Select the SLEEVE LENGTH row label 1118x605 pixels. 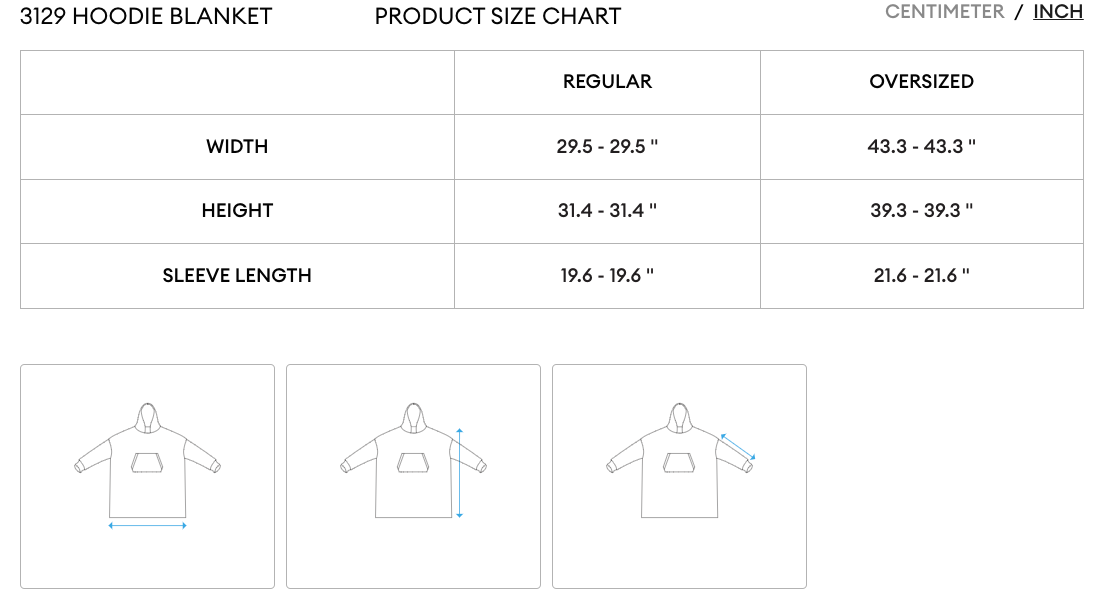237,276
